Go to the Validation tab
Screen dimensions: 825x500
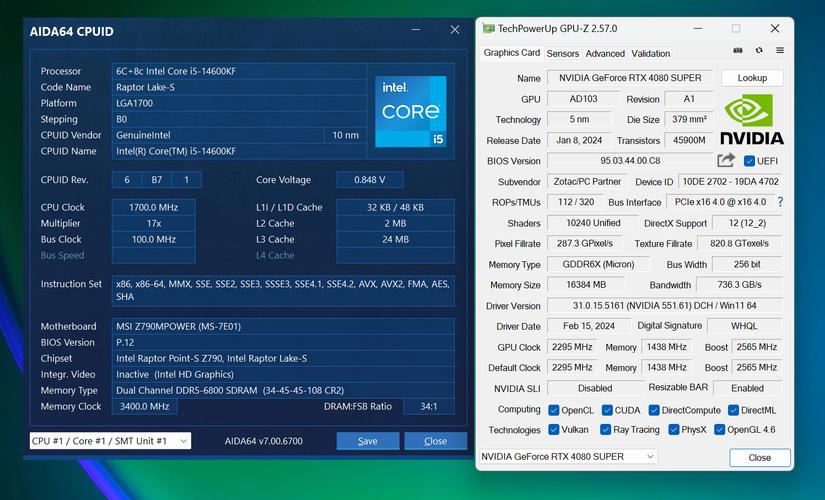(x=651, y=54)
